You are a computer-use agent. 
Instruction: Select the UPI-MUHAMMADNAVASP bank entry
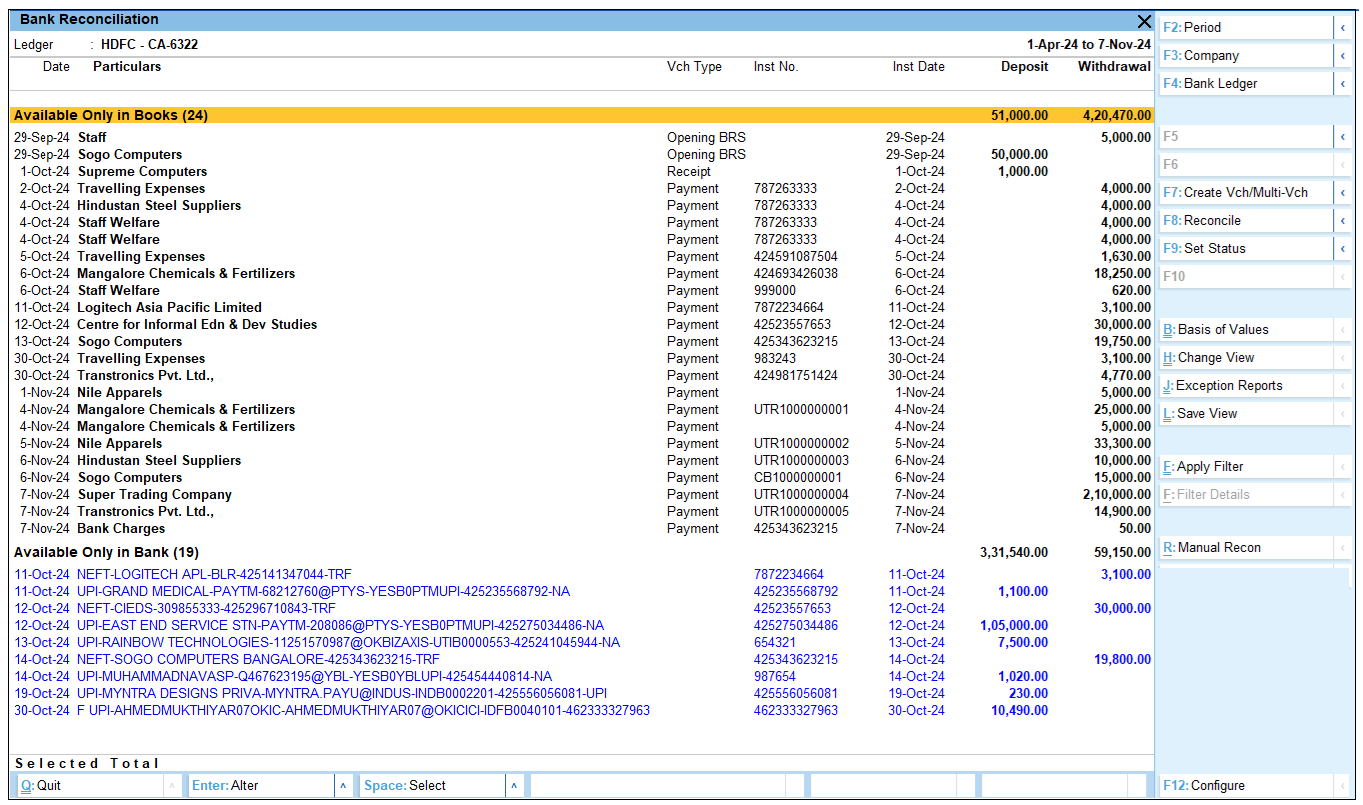tap(581, 677)
